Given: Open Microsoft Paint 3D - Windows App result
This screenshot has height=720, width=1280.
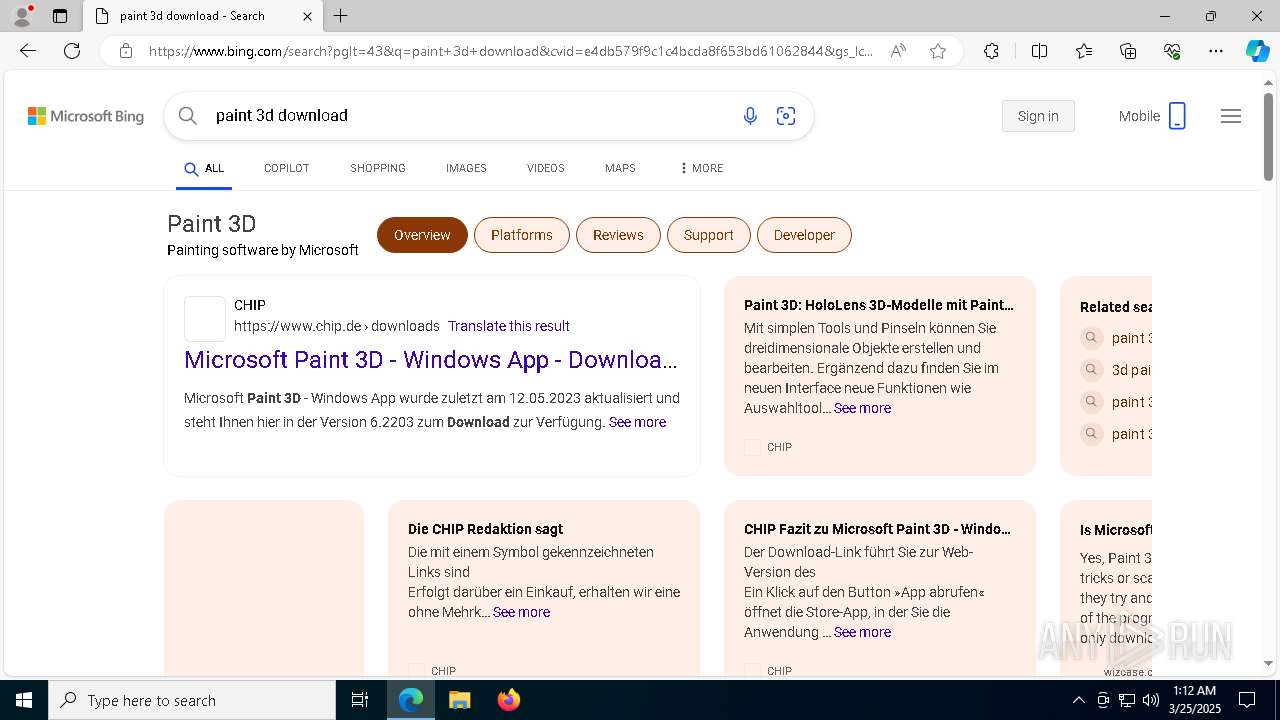Looking at the screenshot, I should pyautogui.click(x=431, y=359).
